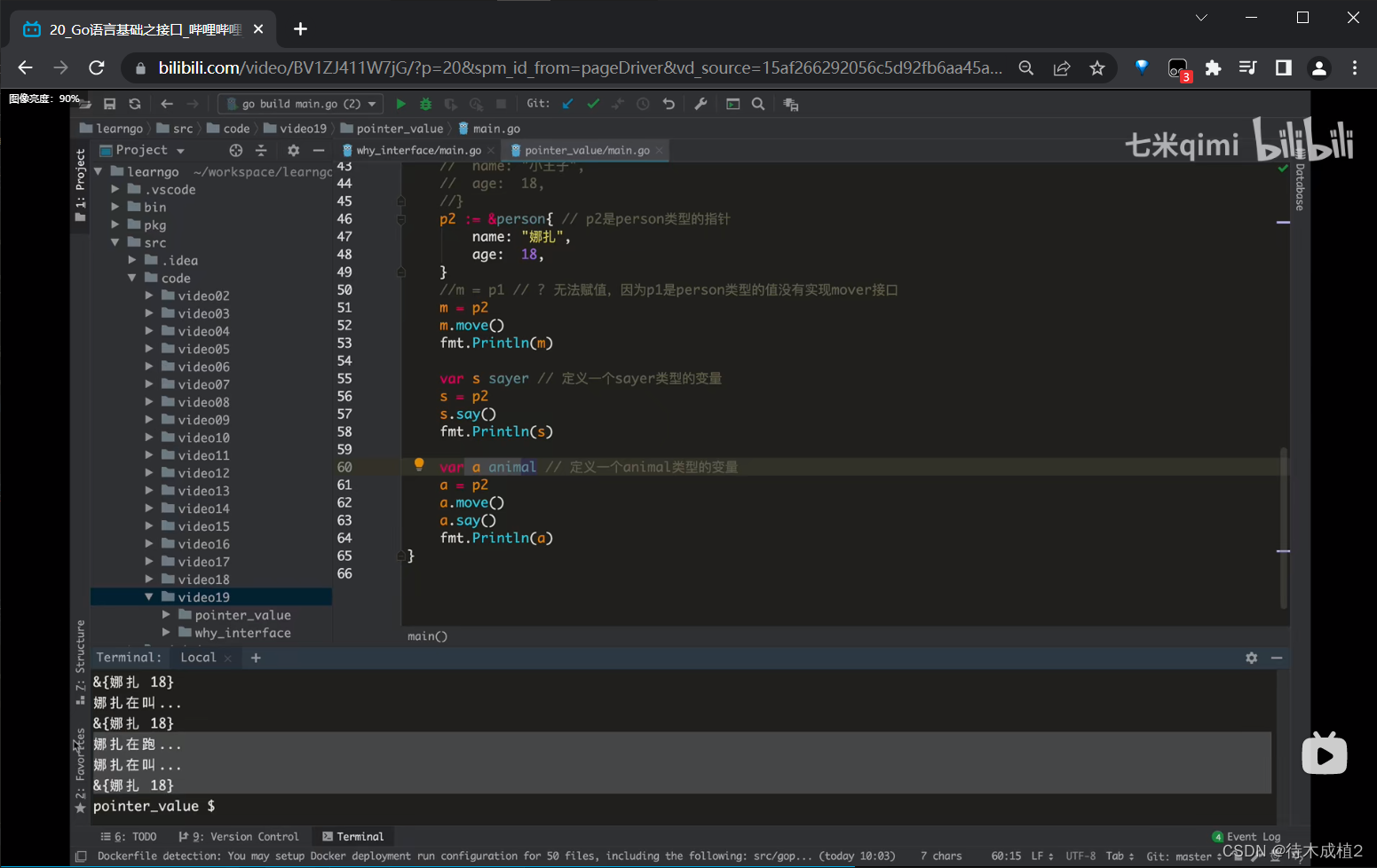Open the Terminal tool window tab
Screen dimensions: 1377x868
(352, 836)
